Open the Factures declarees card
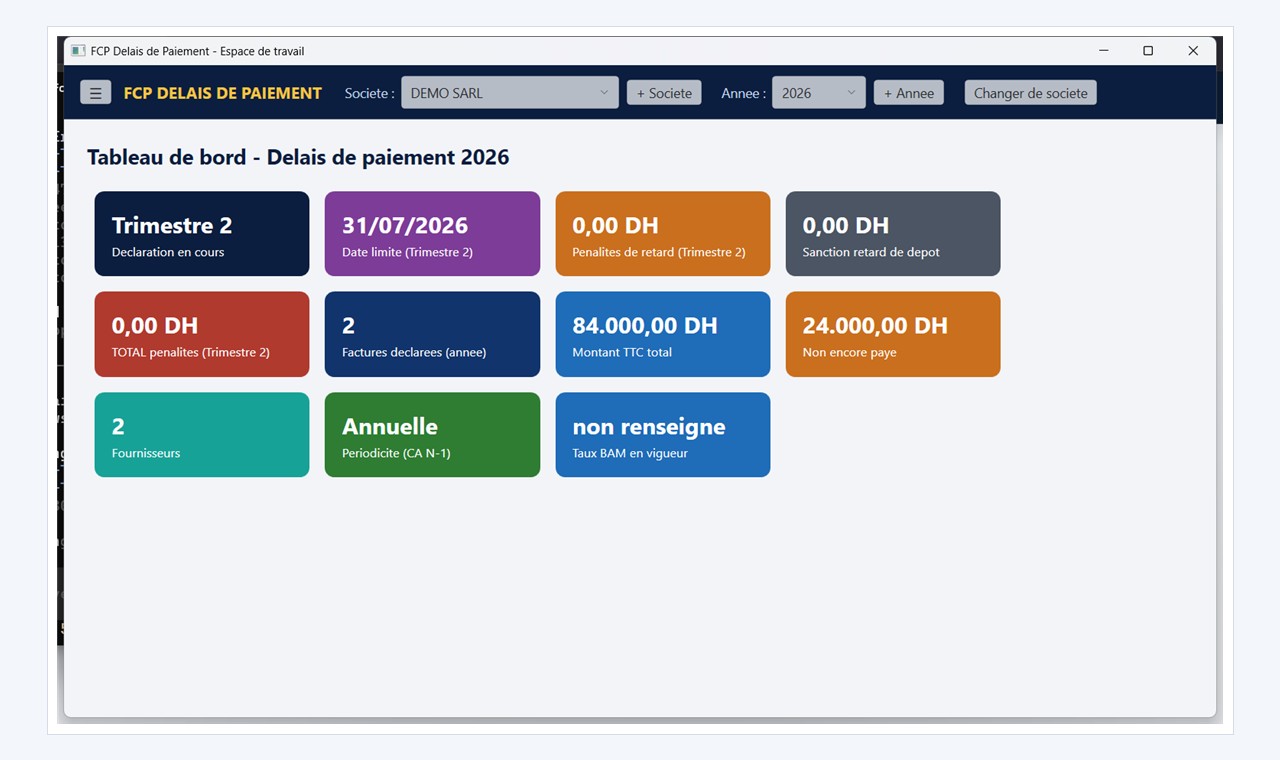The width and height of the screenshot is (1280, 760). [x=432, y=334]
